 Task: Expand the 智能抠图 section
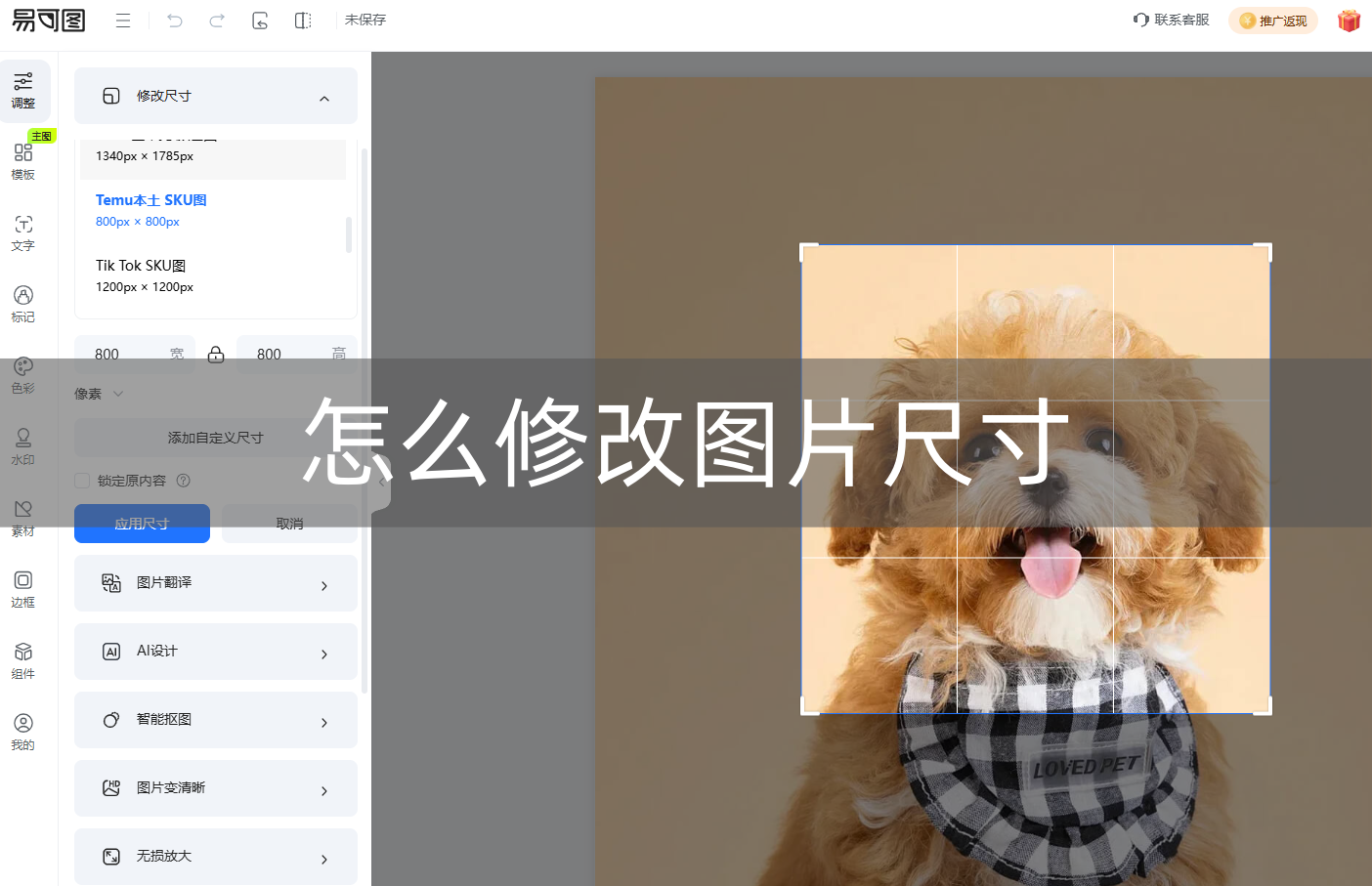point(216,720)
